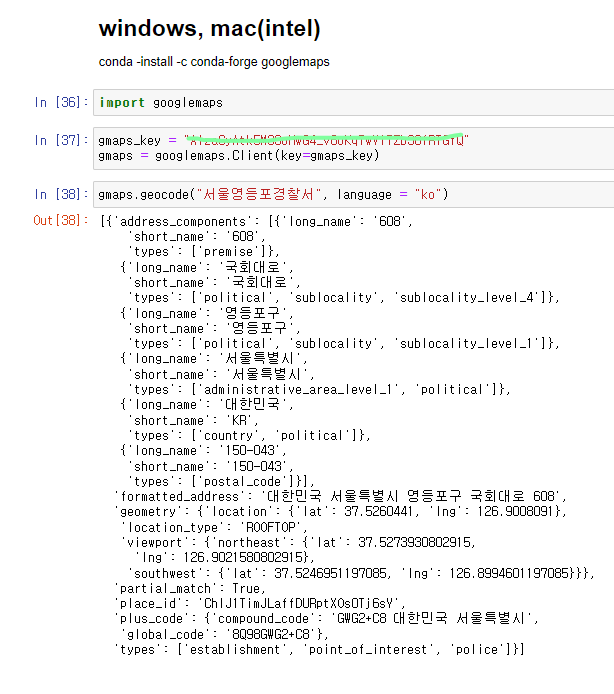Click the Out[38] output prompt
Viewport: 614px width, 694px height.
point(61,220)
